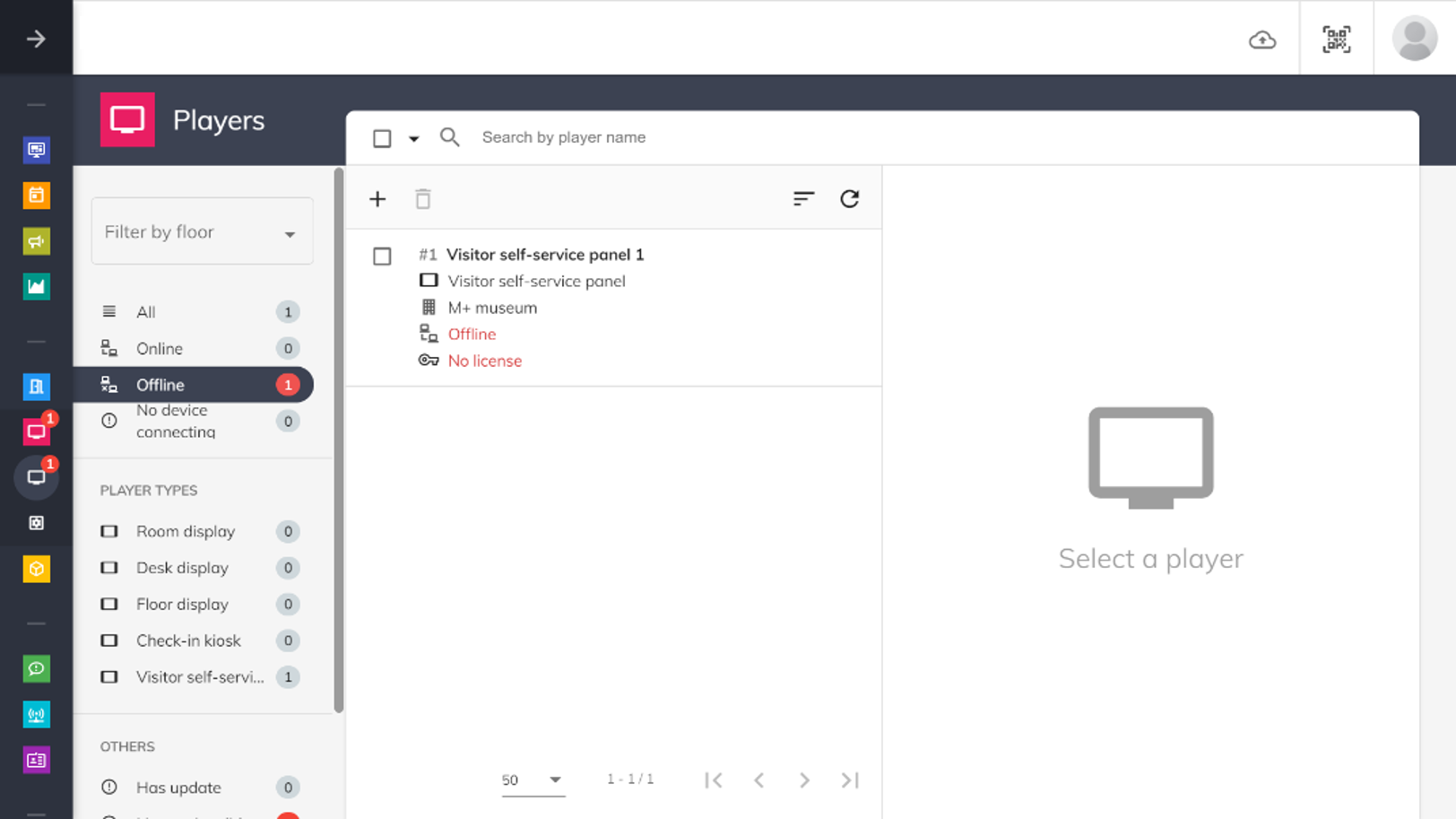Toggle the select all players checkbox

coord(382,138)
